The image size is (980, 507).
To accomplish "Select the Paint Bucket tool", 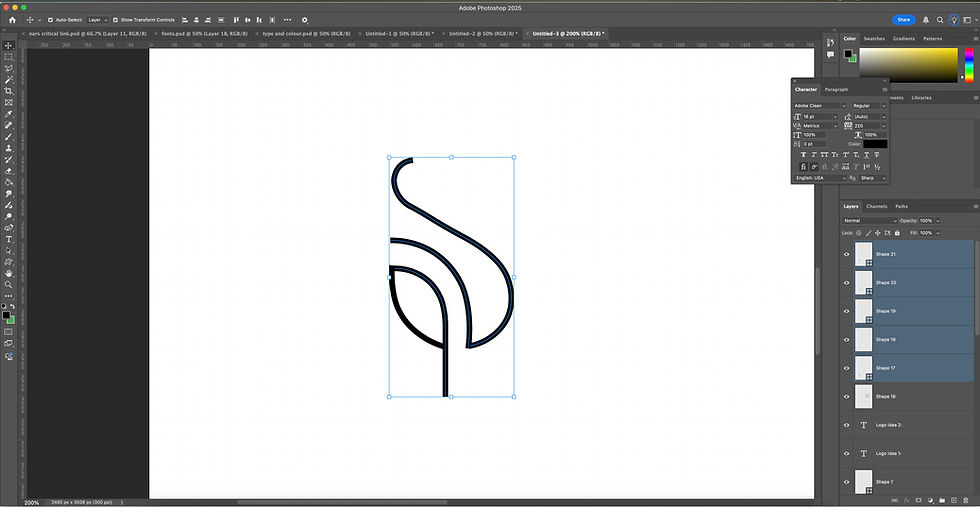I will [x=9, y=183].
